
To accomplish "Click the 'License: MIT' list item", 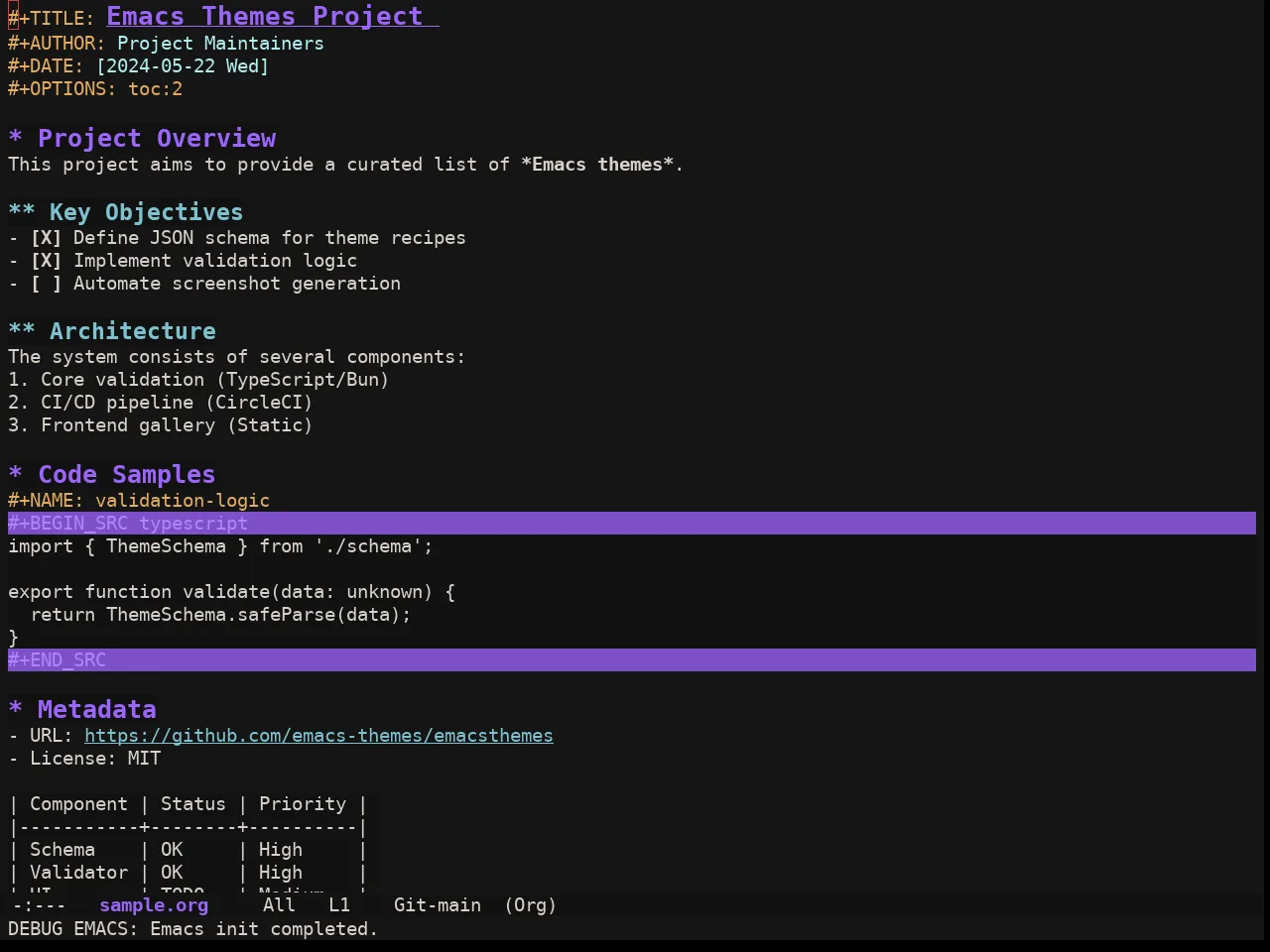I will [x=95, y=759].
